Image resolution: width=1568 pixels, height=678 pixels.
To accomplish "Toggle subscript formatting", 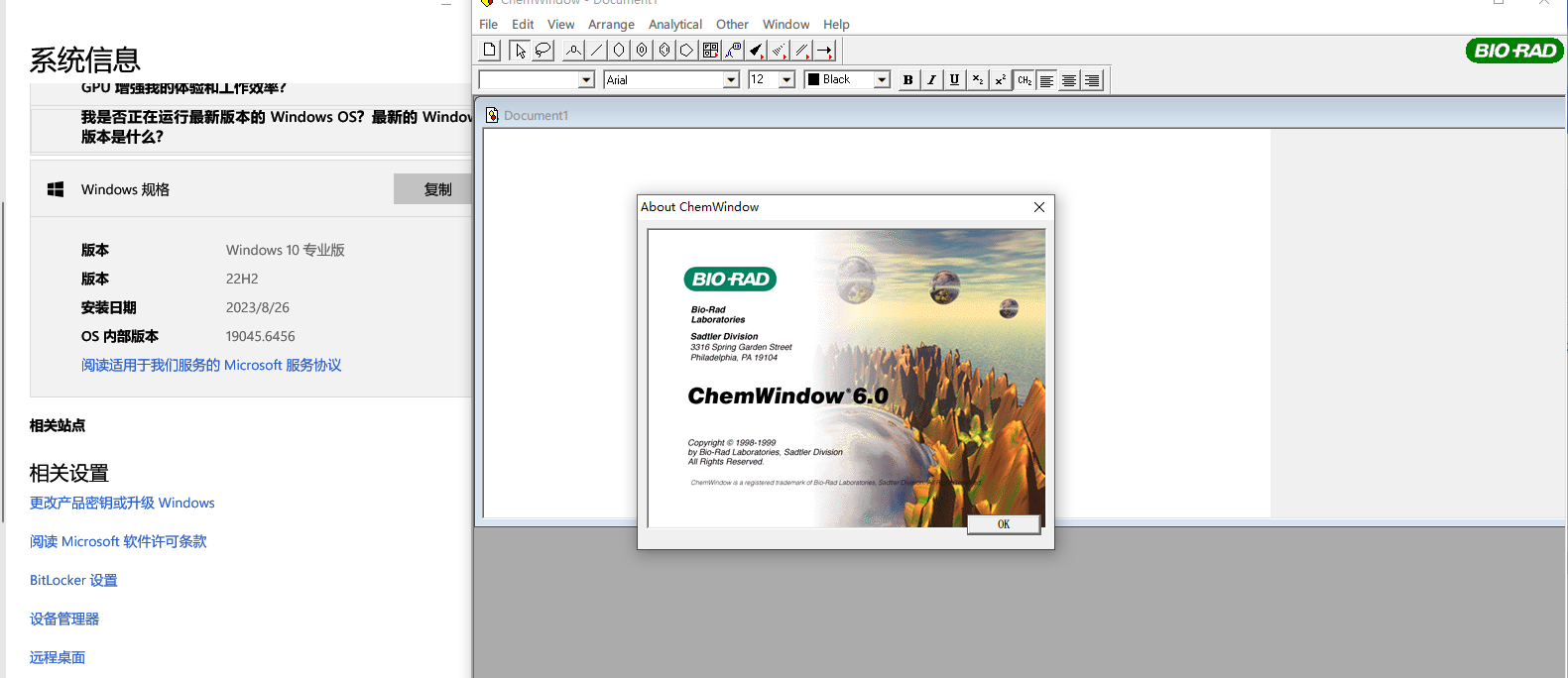I will click(978, 80).
